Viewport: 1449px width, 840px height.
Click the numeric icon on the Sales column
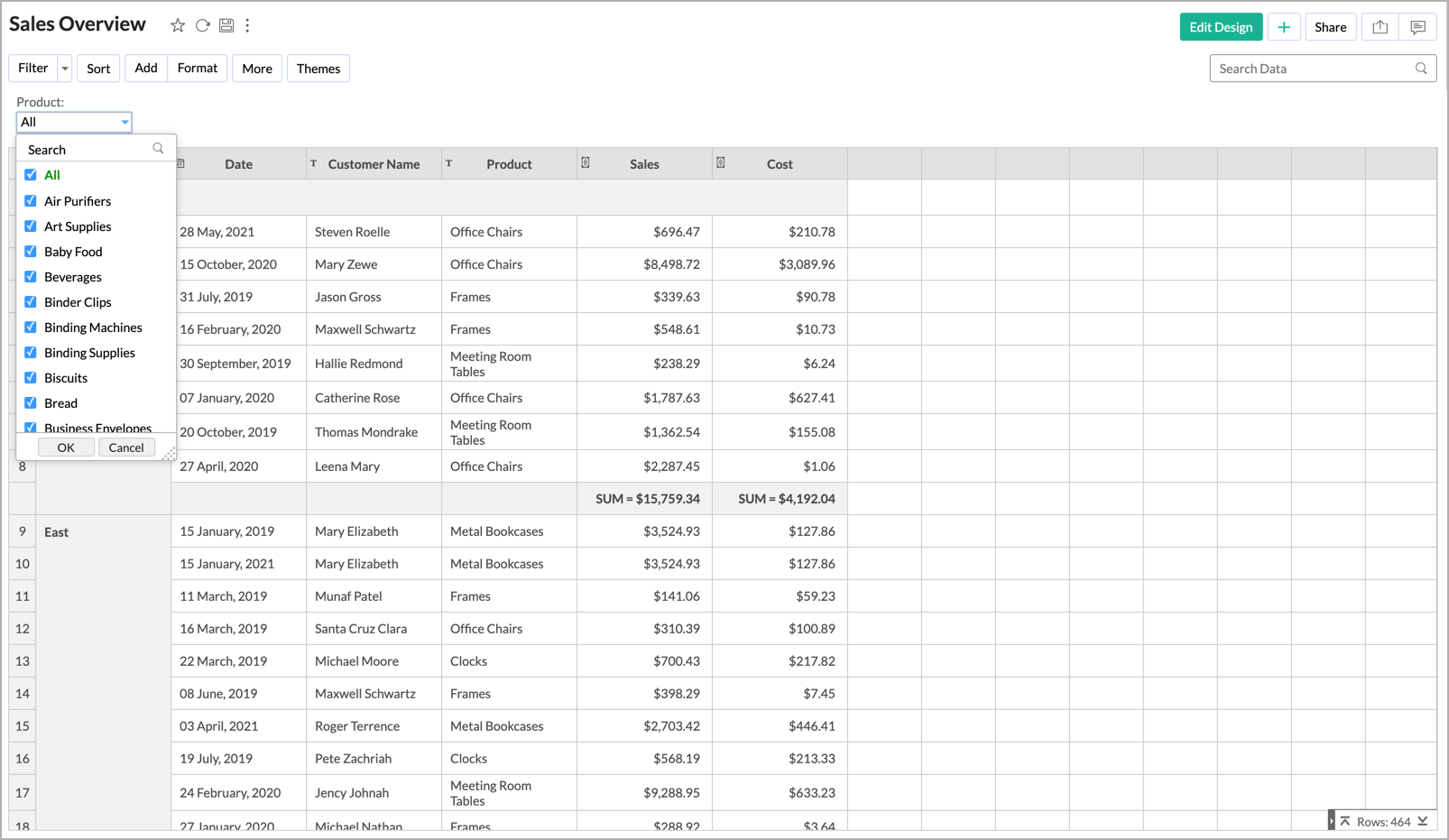click(586, 163)
